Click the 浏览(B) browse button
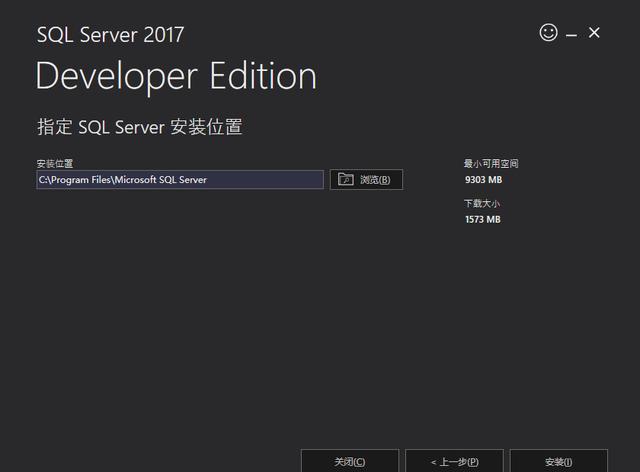640x472 pixels. (x=366, y=180)
